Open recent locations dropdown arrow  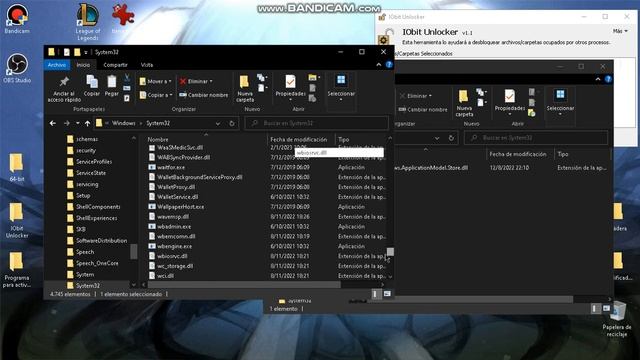(78, 123)
